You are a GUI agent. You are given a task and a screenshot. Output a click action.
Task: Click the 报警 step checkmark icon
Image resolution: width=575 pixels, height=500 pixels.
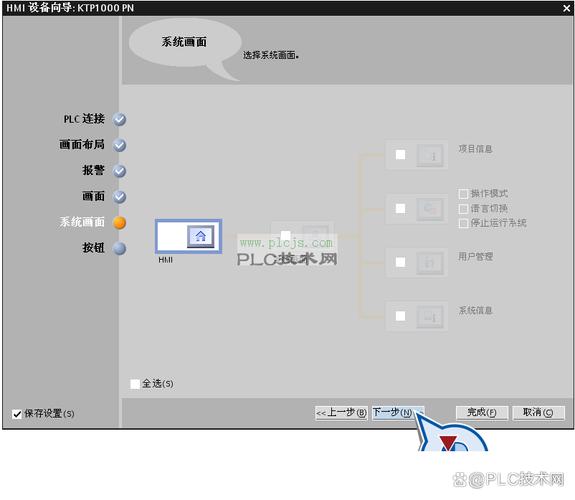click(120, 171)
